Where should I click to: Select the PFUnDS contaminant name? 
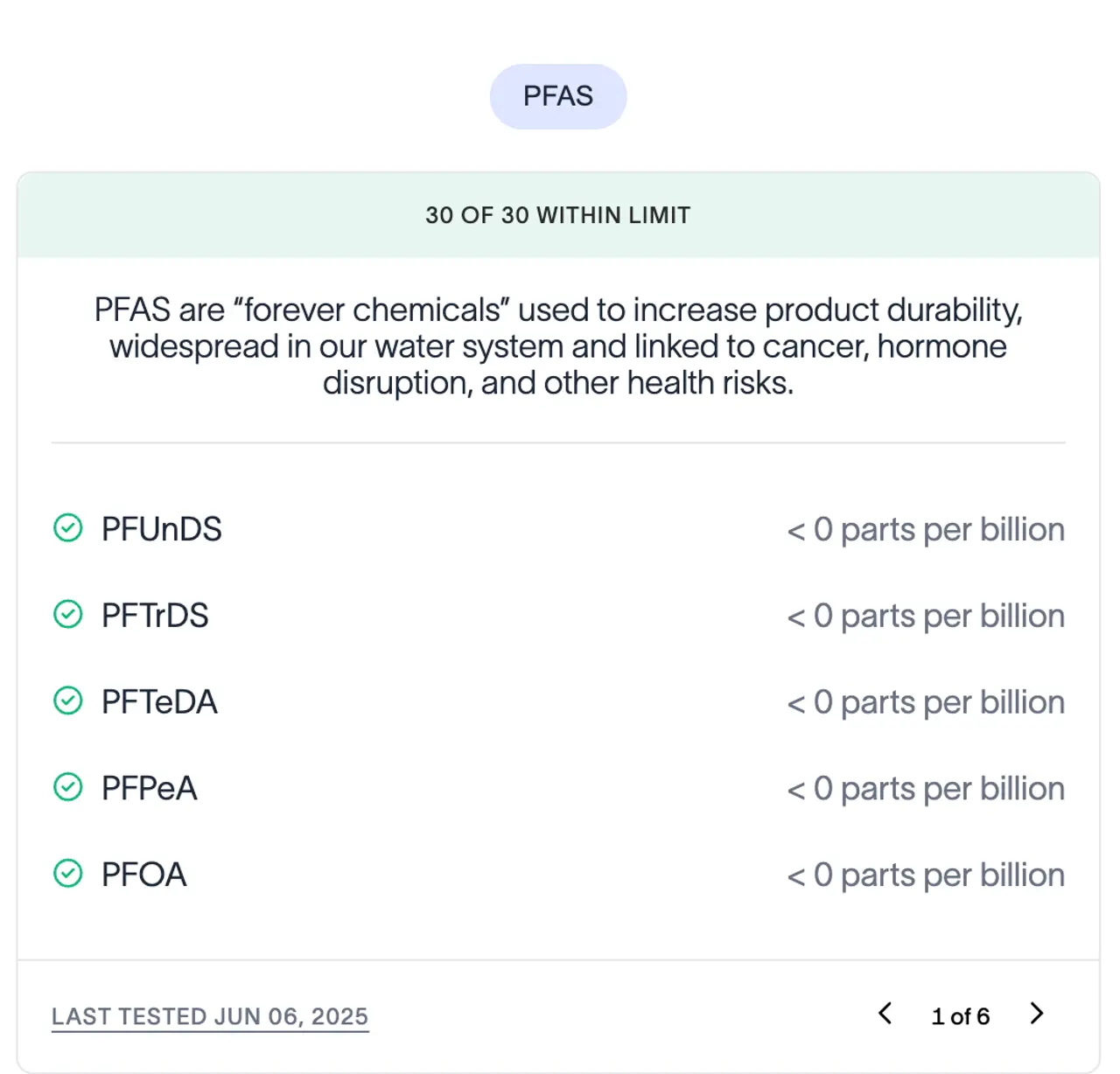point(162,529)
